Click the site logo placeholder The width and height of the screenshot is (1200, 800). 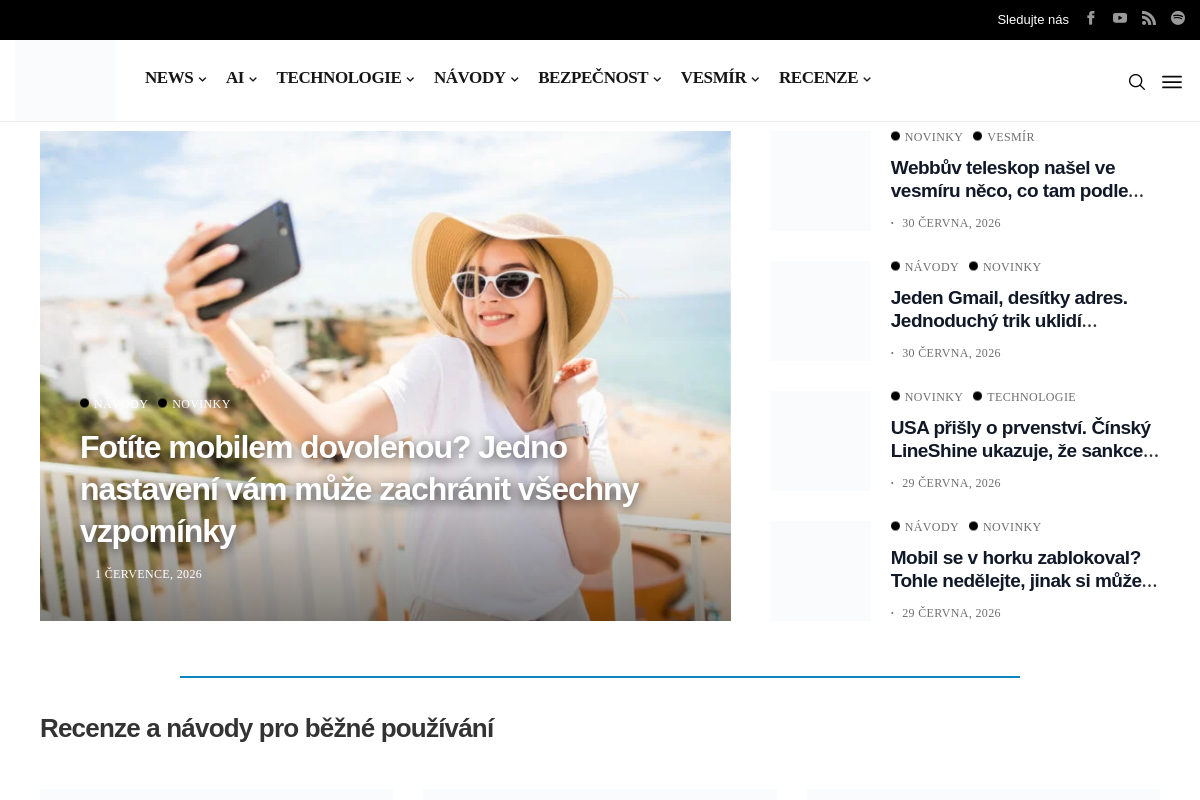[x=65, y=81]
